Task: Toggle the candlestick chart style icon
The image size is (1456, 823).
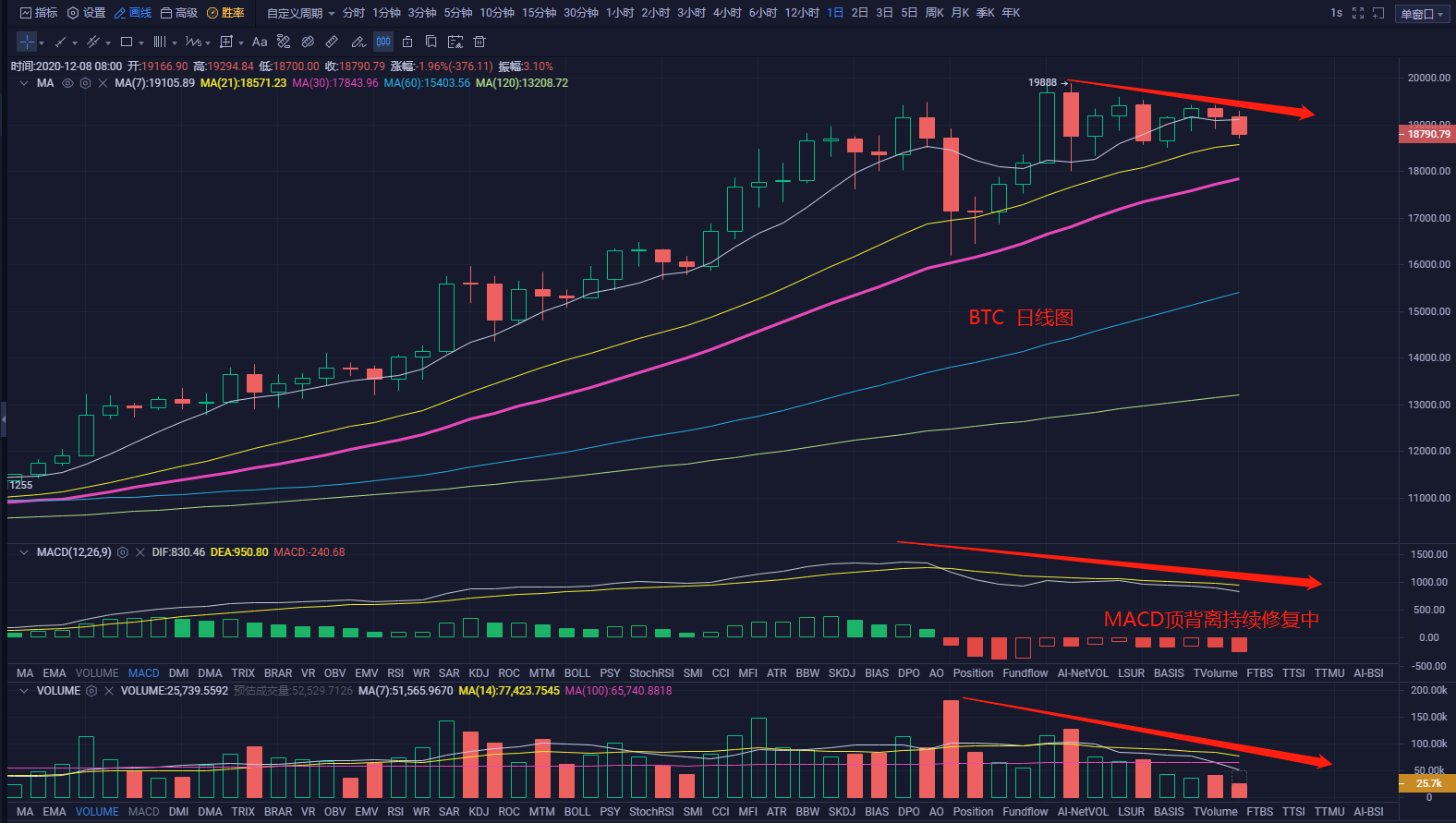Action: [x=383, y=42]
